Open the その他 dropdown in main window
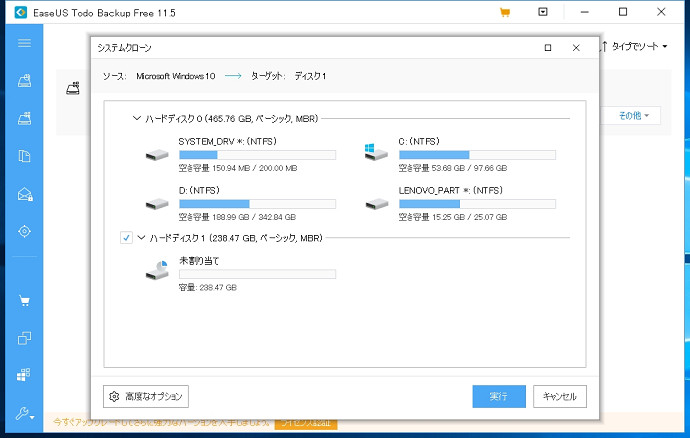690x438 pixels. click(x=633, y=116)
